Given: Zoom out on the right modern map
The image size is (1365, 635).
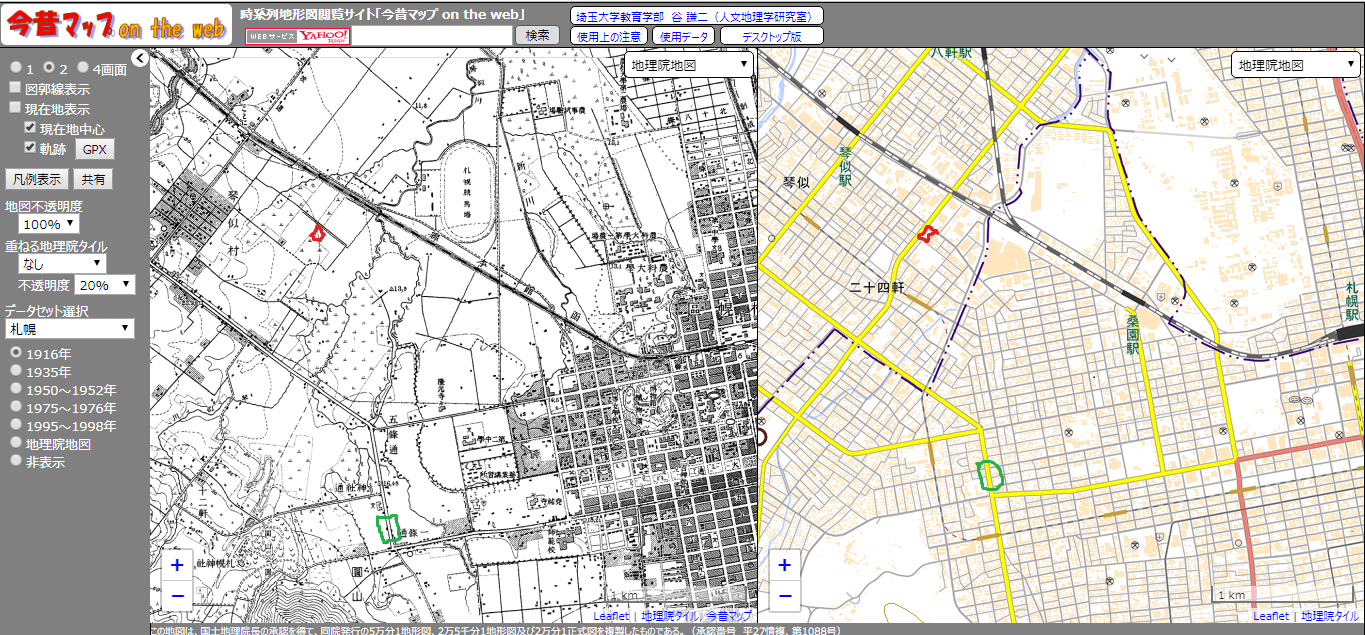Looking at the screenshot, I should coord(785,595).
